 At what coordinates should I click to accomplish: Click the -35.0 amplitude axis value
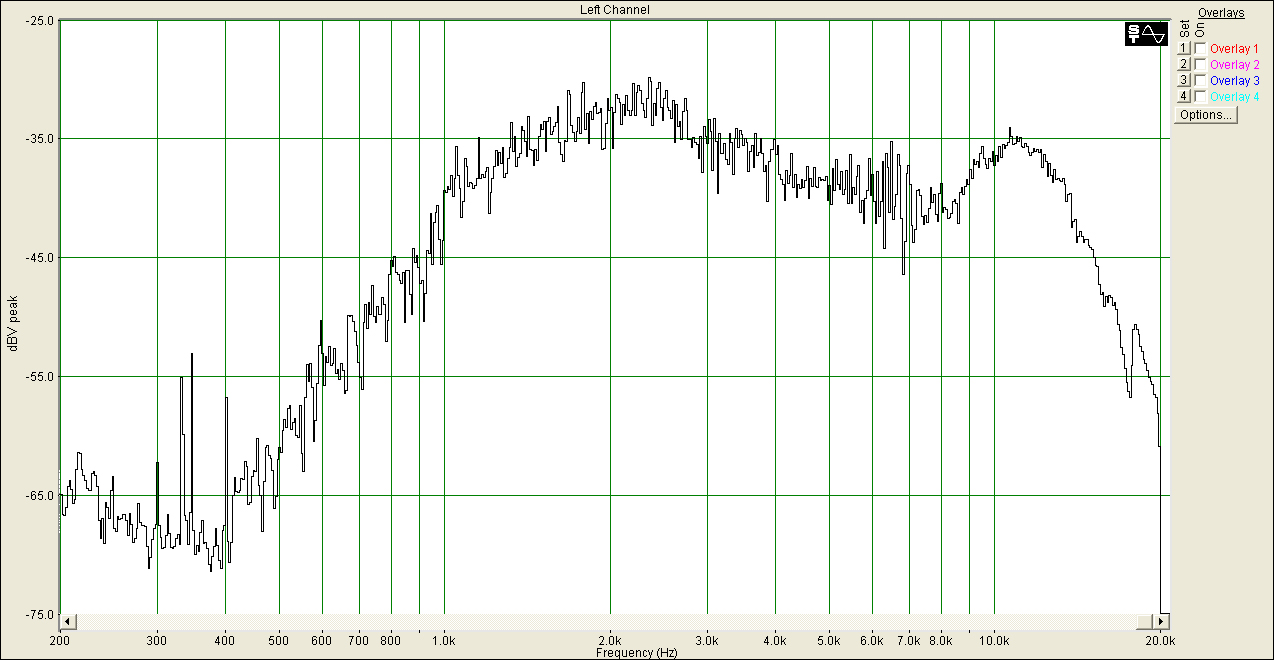(x=41, y=139)
